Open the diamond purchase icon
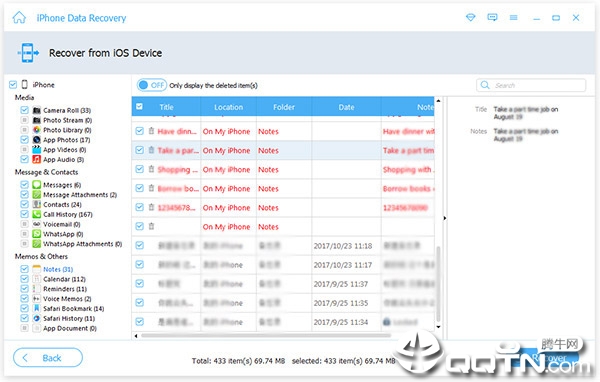This screenshot has height=382, width=600. point(471,18)
